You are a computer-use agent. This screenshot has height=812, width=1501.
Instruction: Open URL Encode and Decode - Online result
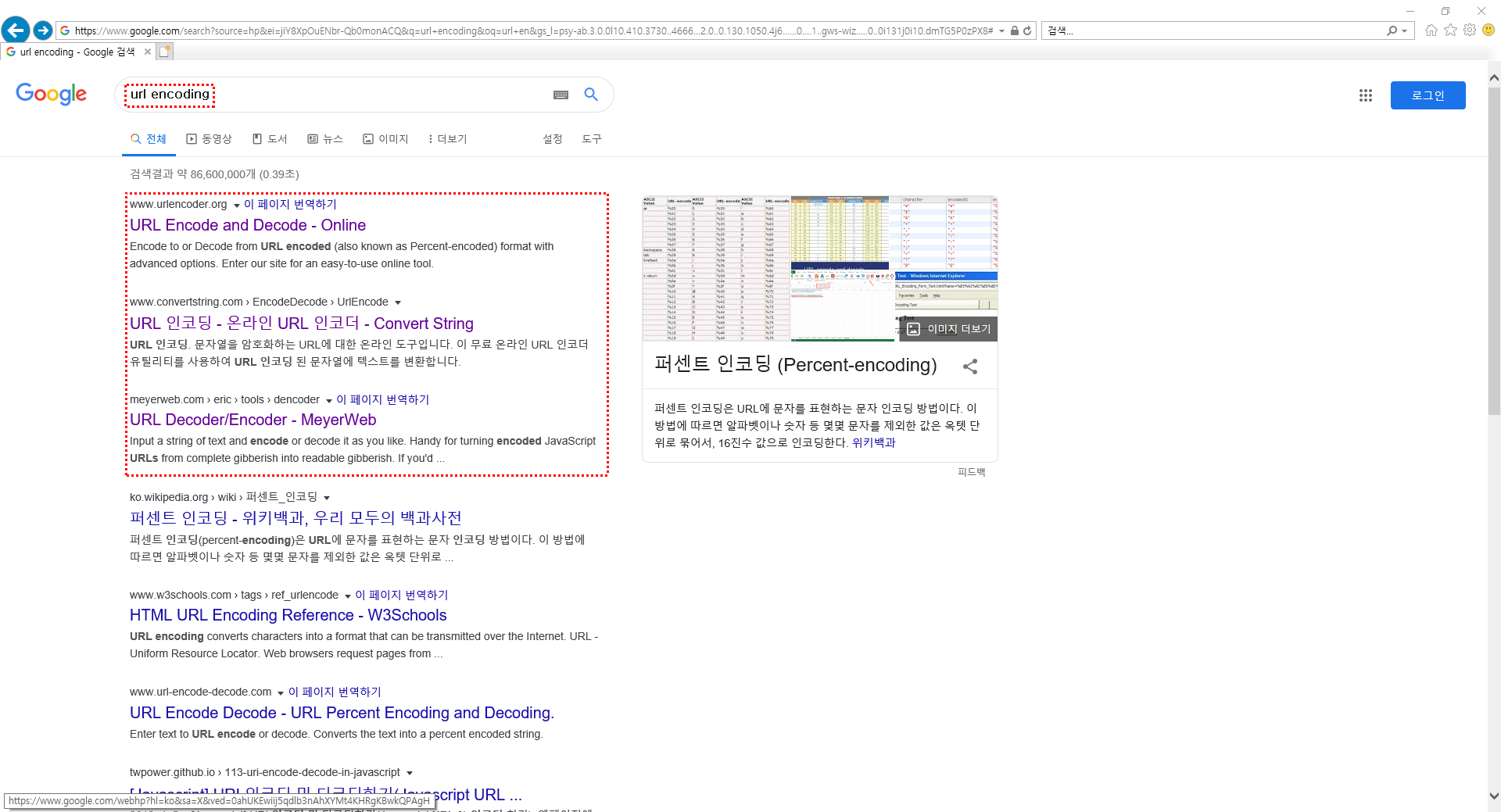coord(248,225)
